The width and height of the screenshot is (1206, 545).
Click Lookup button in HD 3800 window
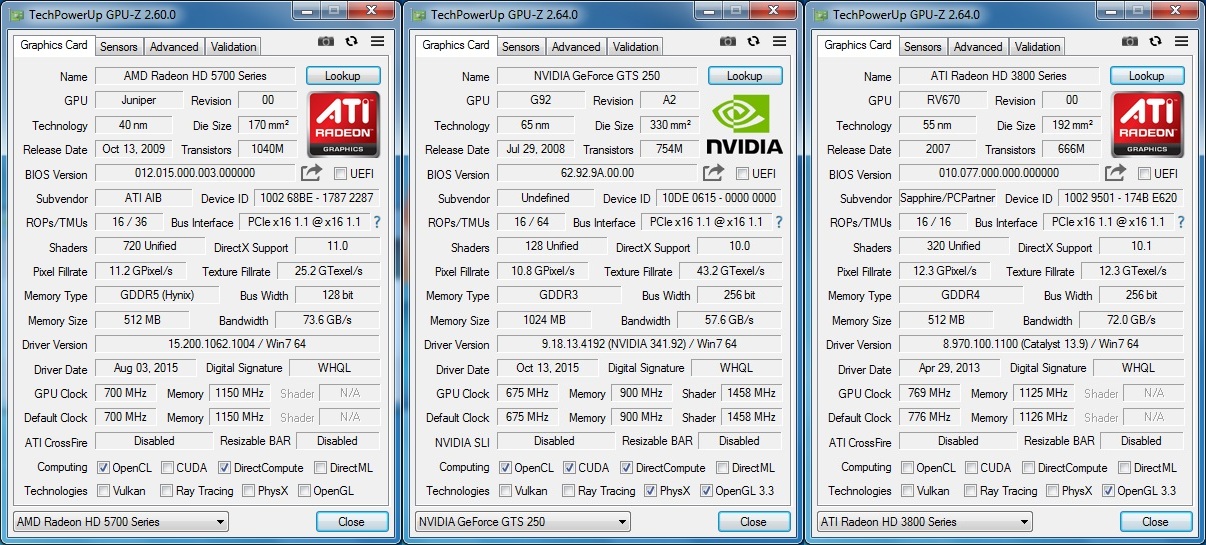tap(1147, 76)
